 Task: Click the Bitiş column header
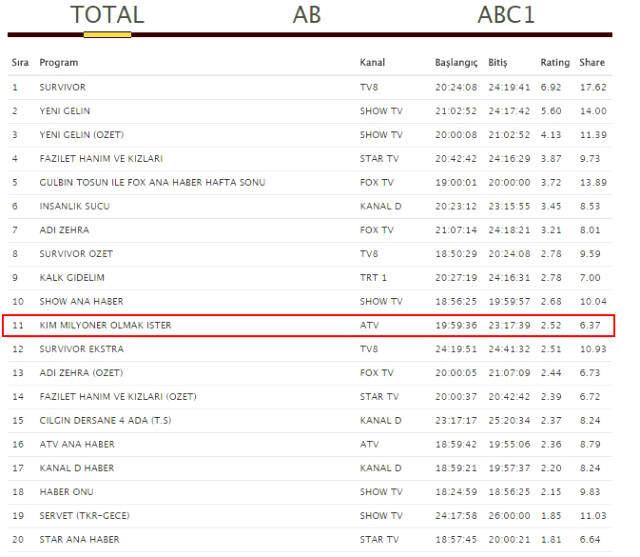point(498,63)
